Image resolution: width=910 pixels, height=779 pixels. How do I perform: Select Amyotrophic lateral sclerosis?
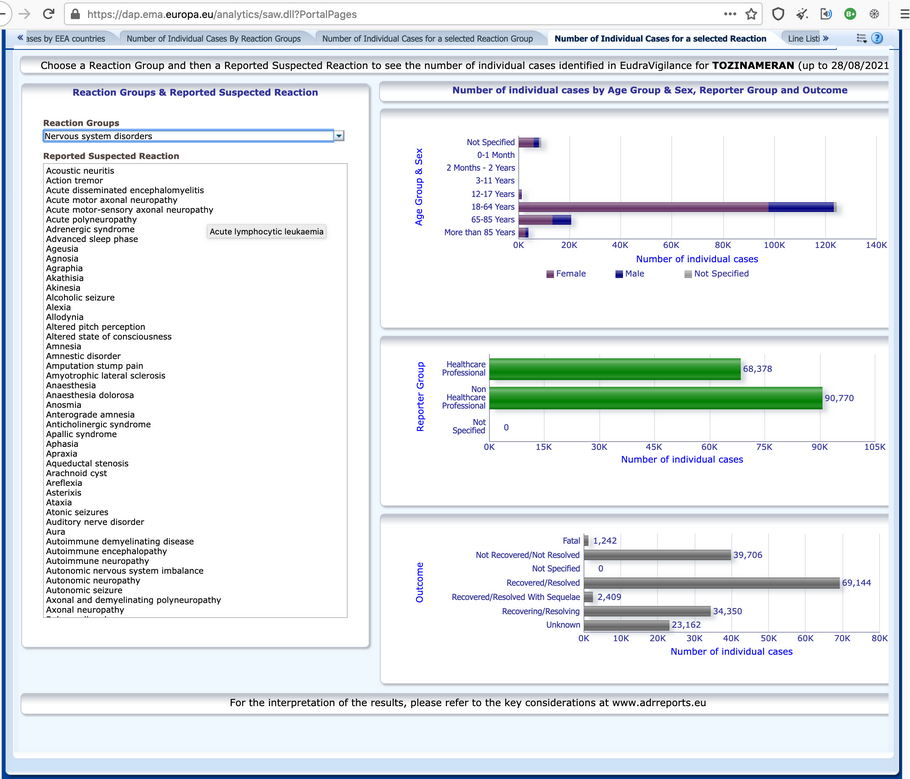[x=106, y=376]
